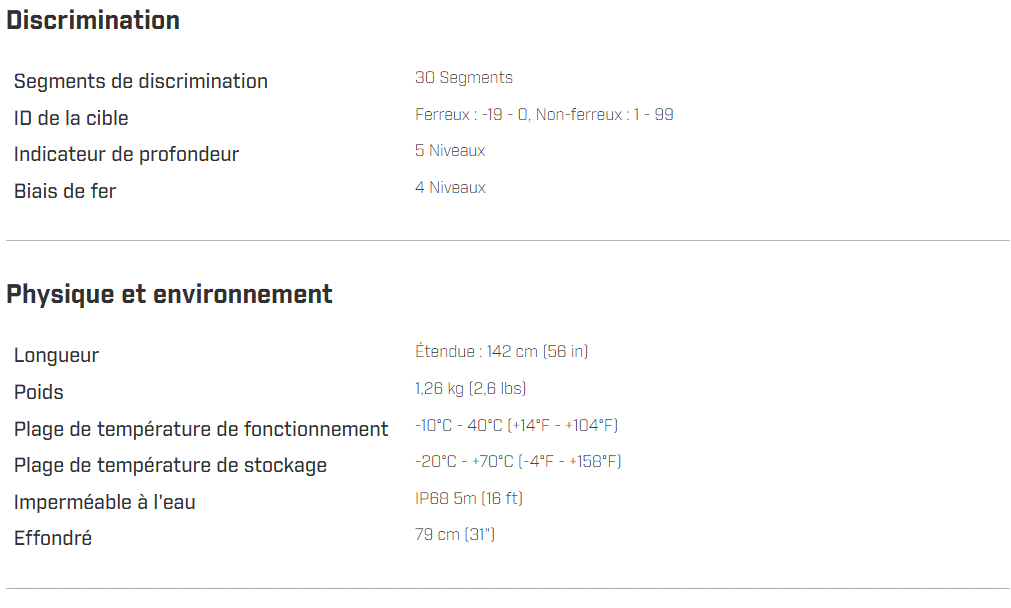Click the Physique et environnement heading
The image size is (1011, 608).
click(169, 295)
